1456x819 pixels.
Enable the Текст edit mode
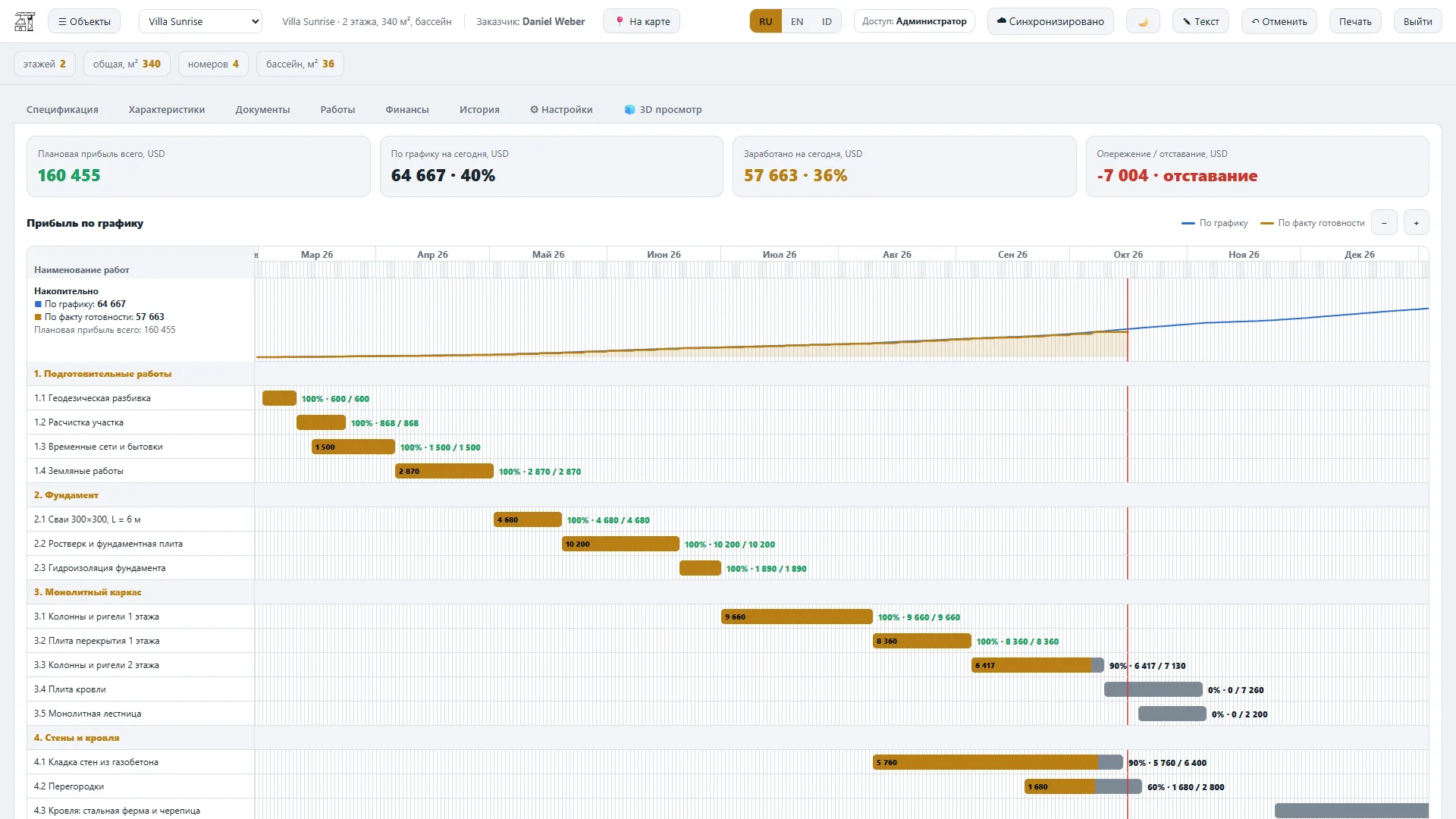1200,21
